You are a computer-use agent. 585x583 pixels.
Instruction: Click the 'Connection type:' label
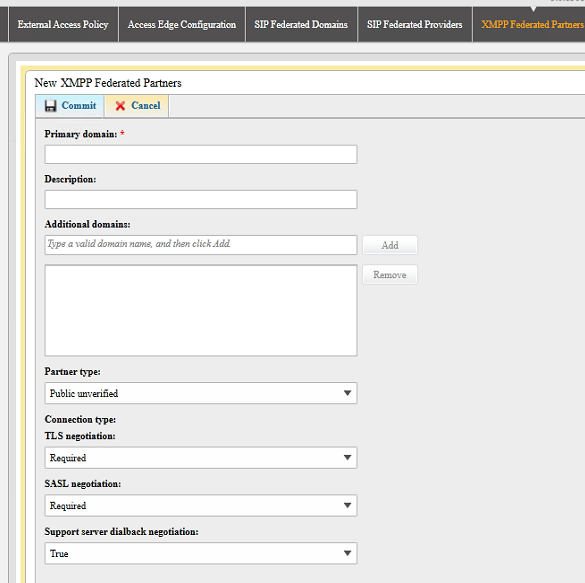pos(80,420)
